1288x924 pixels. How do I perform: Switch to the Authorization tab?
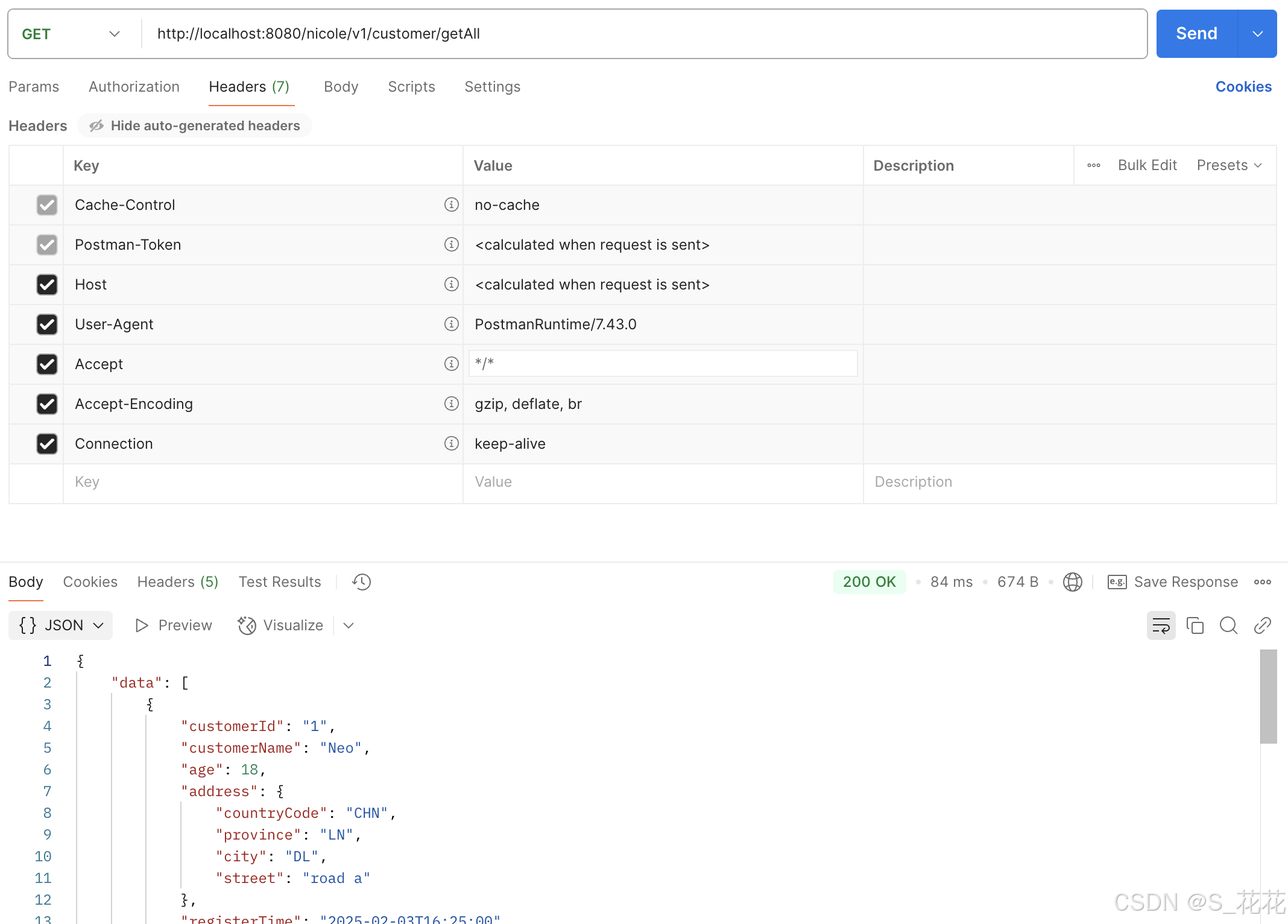click(134, 87)
